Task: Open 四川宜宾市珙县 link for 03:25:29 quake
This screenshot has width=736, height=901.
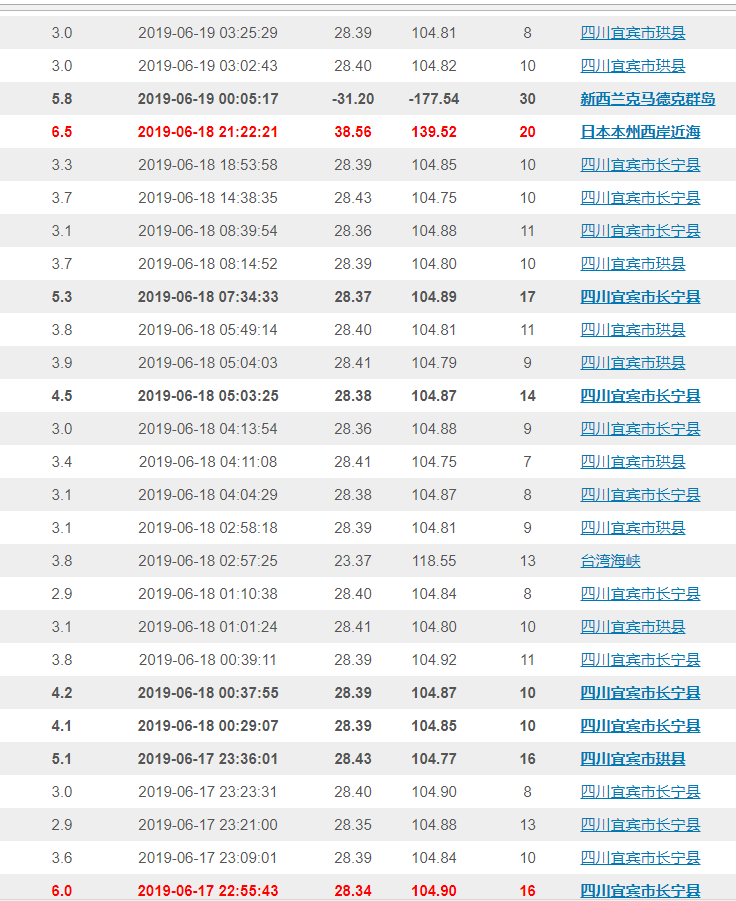Action: tap(632, 33)
